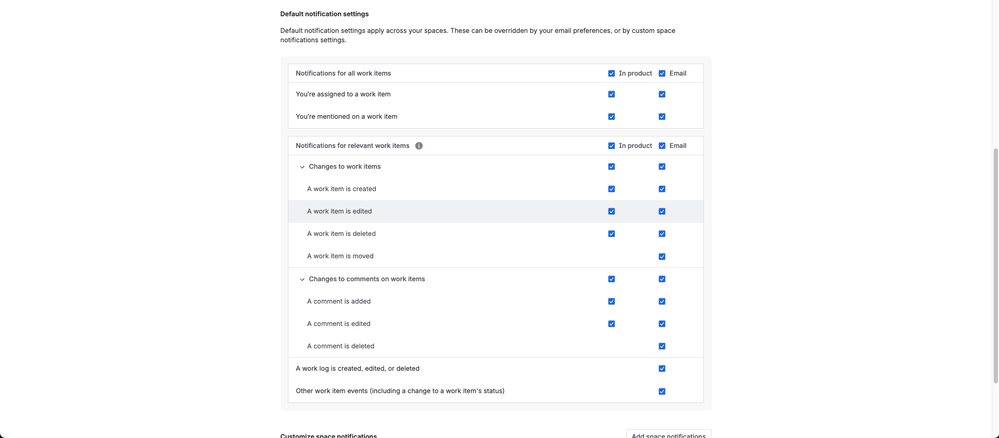Click the page vertical scrollbar
Screen dimensions: 999x438
click(995, 265)
